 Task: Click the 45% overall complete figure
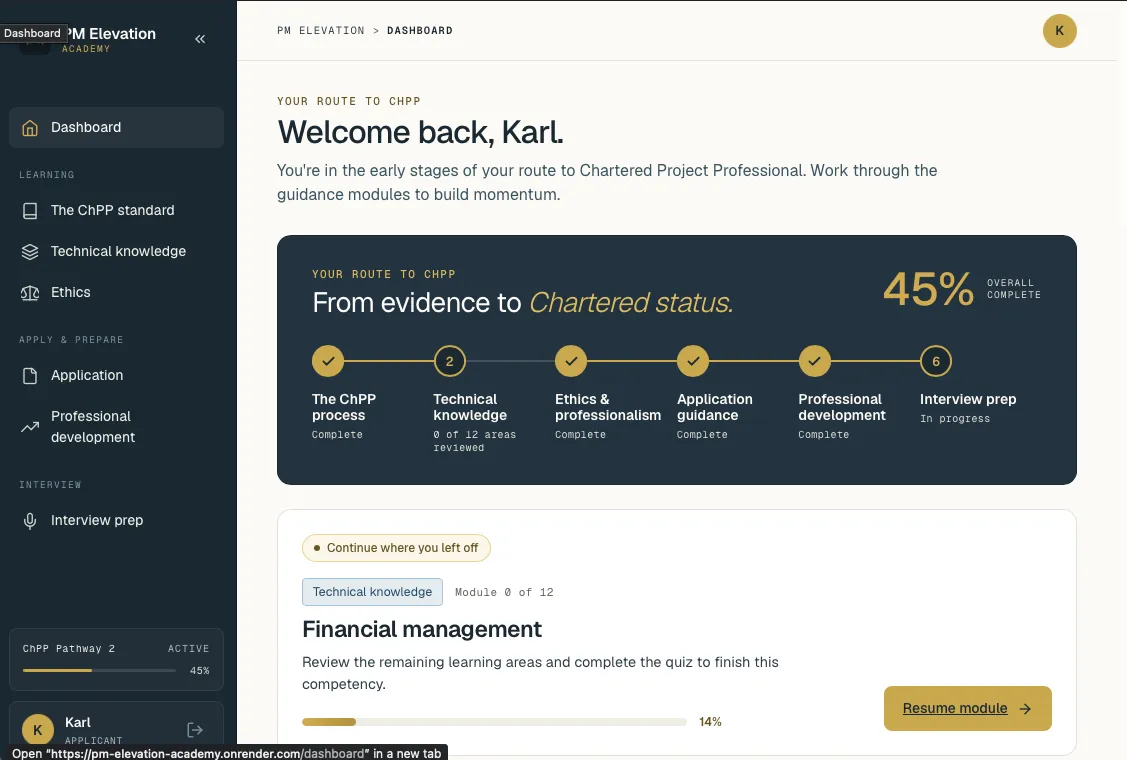[x=928, y=289]
